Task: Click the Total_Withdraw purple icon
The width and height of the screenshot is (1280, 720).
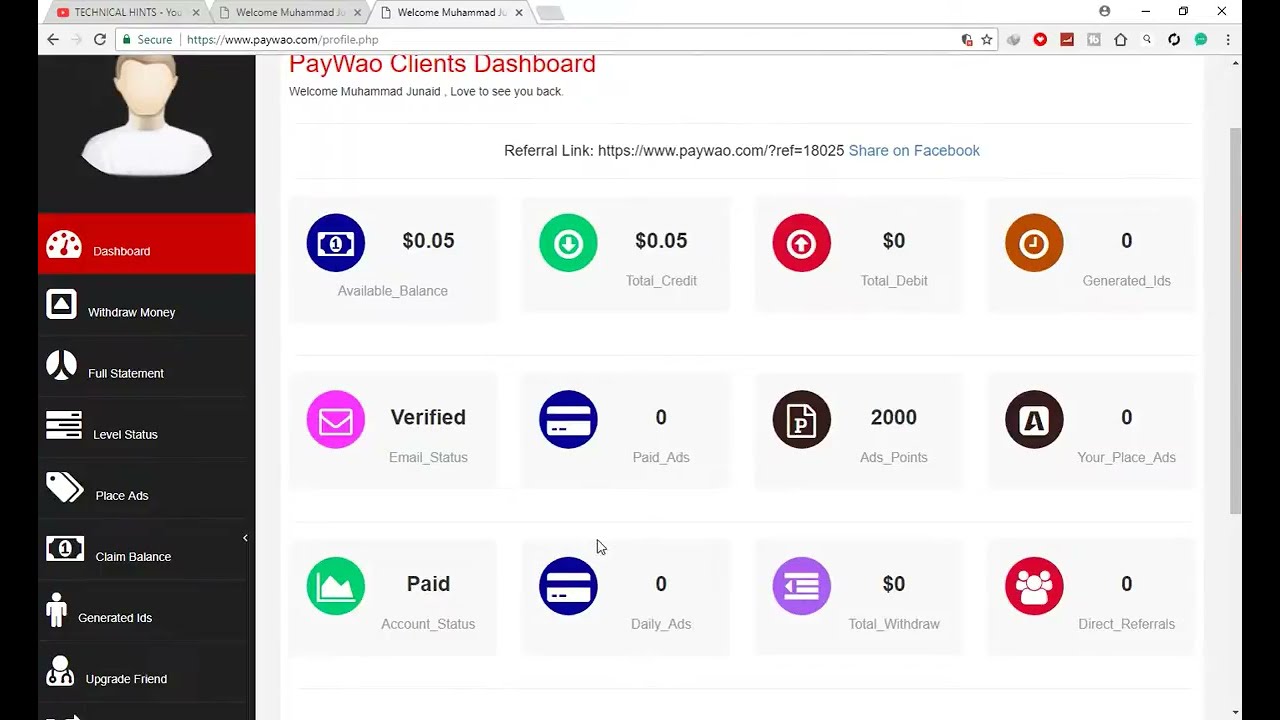Action: click(801, 586)
